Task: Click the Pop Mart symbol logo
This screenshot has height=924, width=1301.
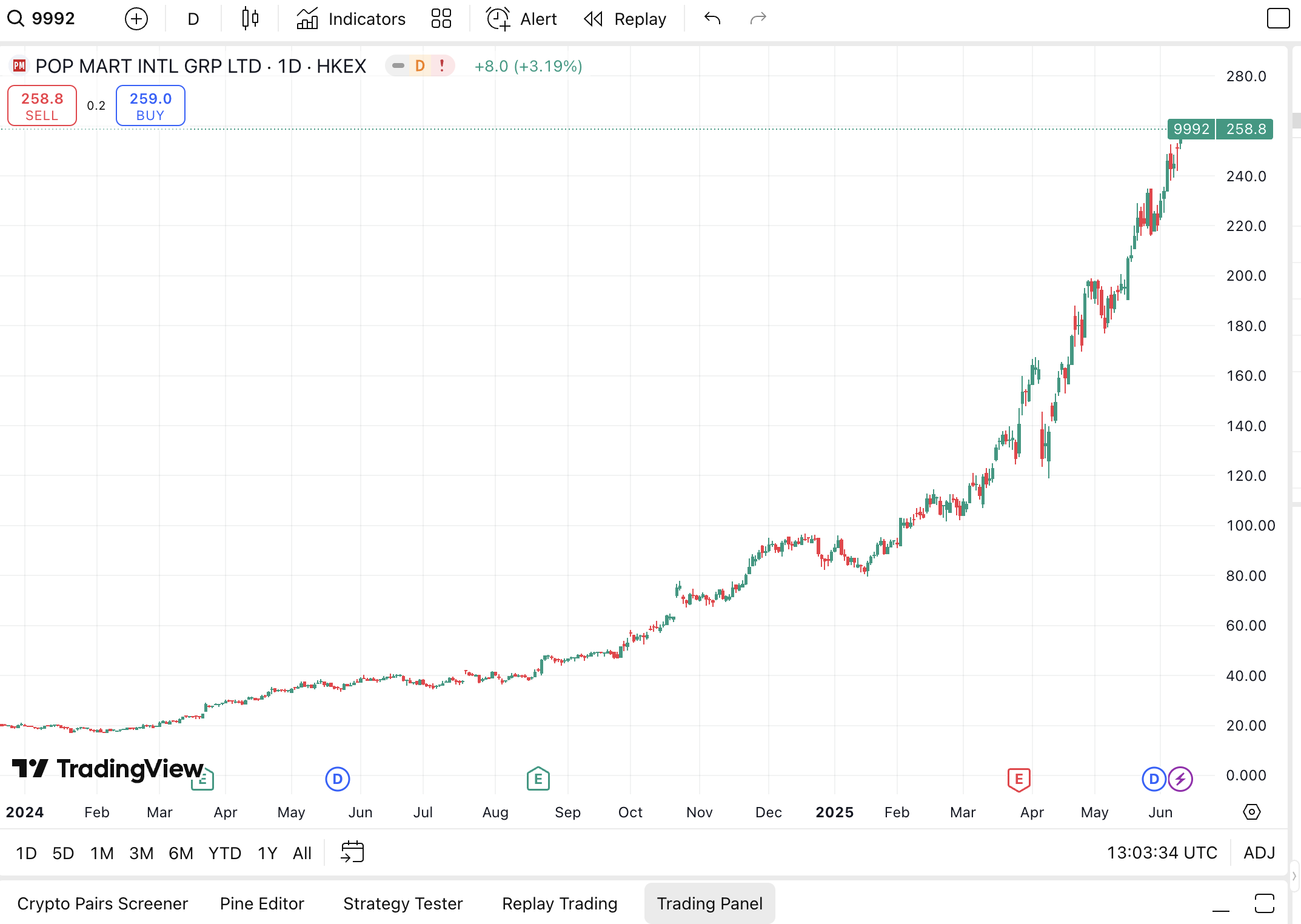Action: (x=19, y=65)
